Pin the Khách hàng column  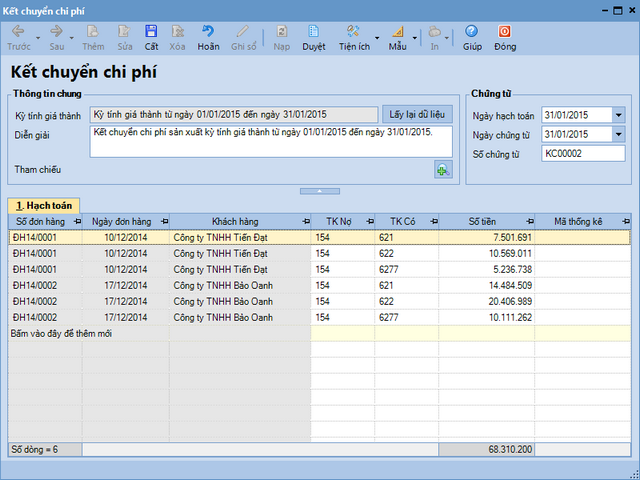[x=306, y=221]
